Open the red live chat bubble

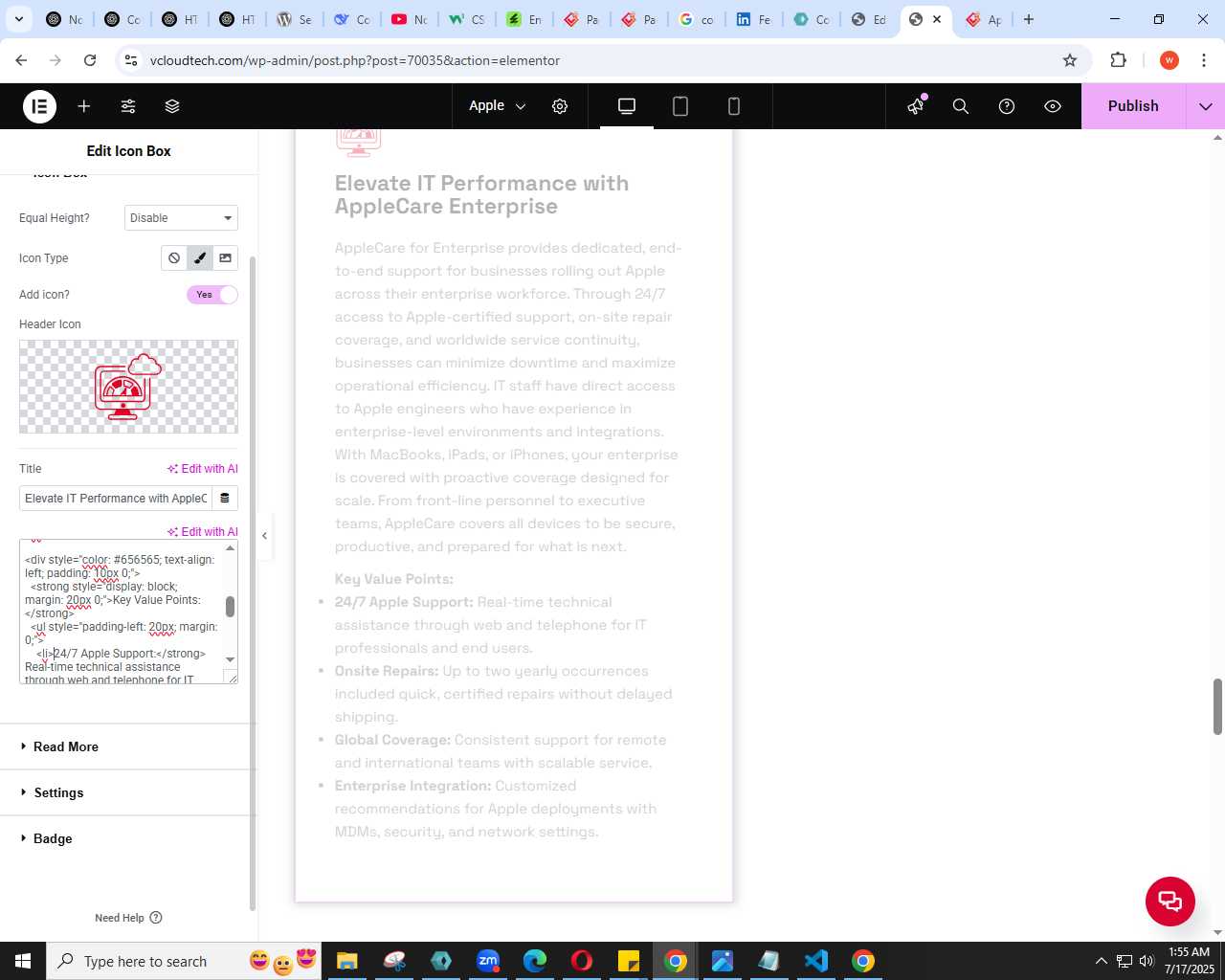tap(1170, 901)
